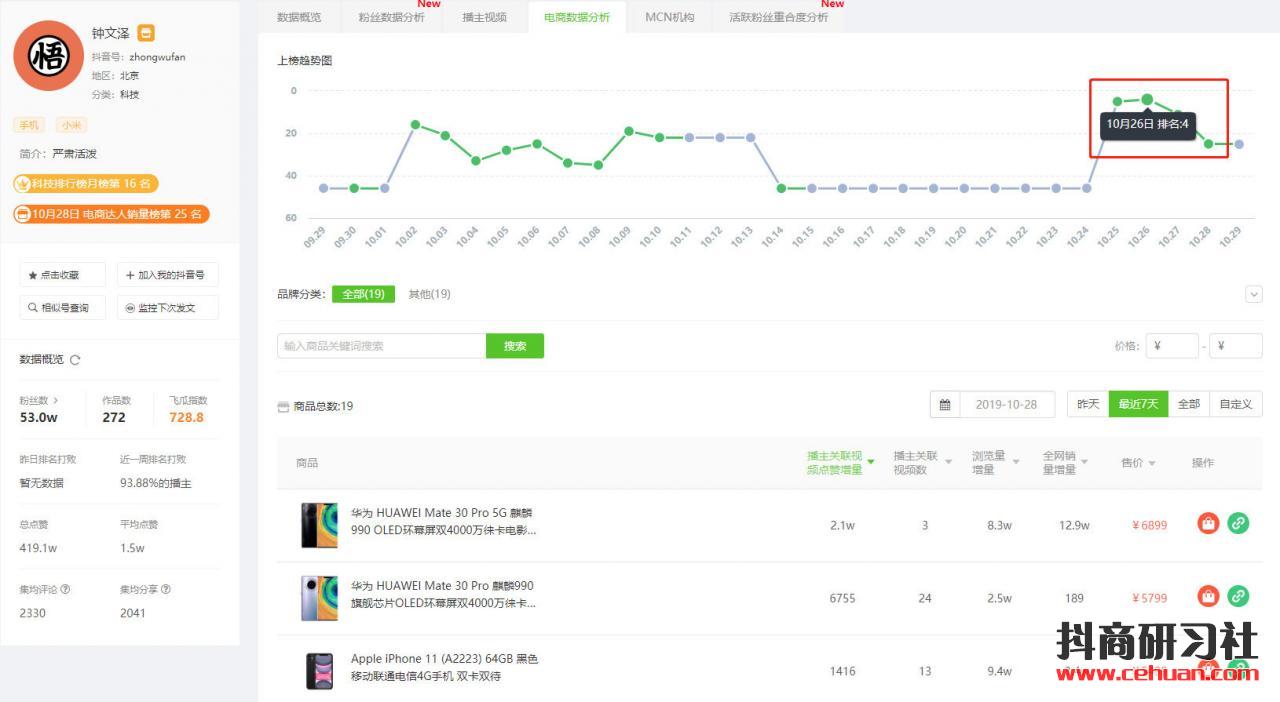This screenshot has width=1280, height=702.
Task: Click the 点击收藏 button
Action: tap(62, 275)
